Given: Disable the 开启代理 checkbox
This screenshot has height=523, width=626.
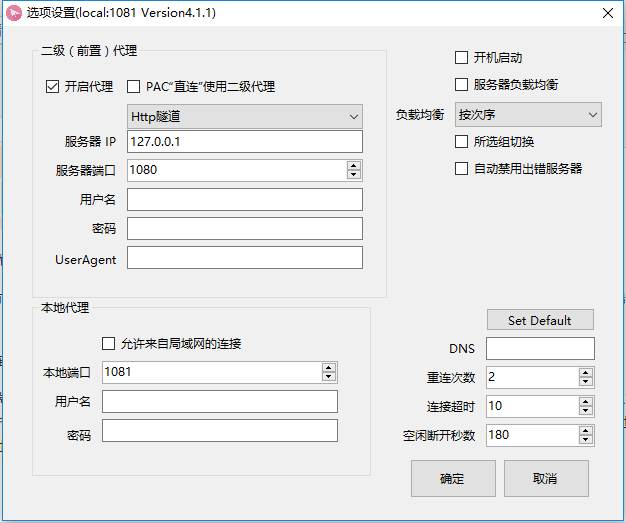Looking at the screenshot, I should pyautogui.click(x=53, y=86).
